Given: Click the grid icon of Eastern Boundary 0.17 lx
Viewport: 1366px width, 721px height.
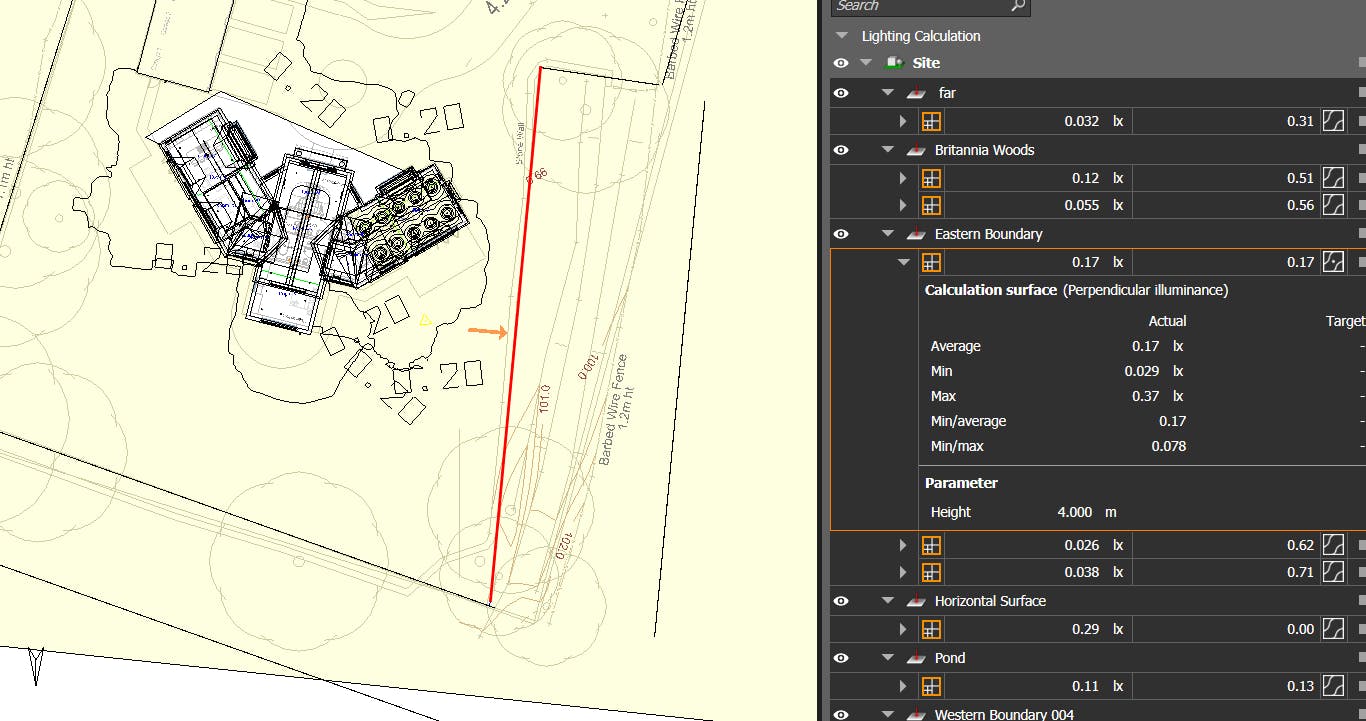Looking at the screenshot, I should pyautogui.click(x=931, y=262).
